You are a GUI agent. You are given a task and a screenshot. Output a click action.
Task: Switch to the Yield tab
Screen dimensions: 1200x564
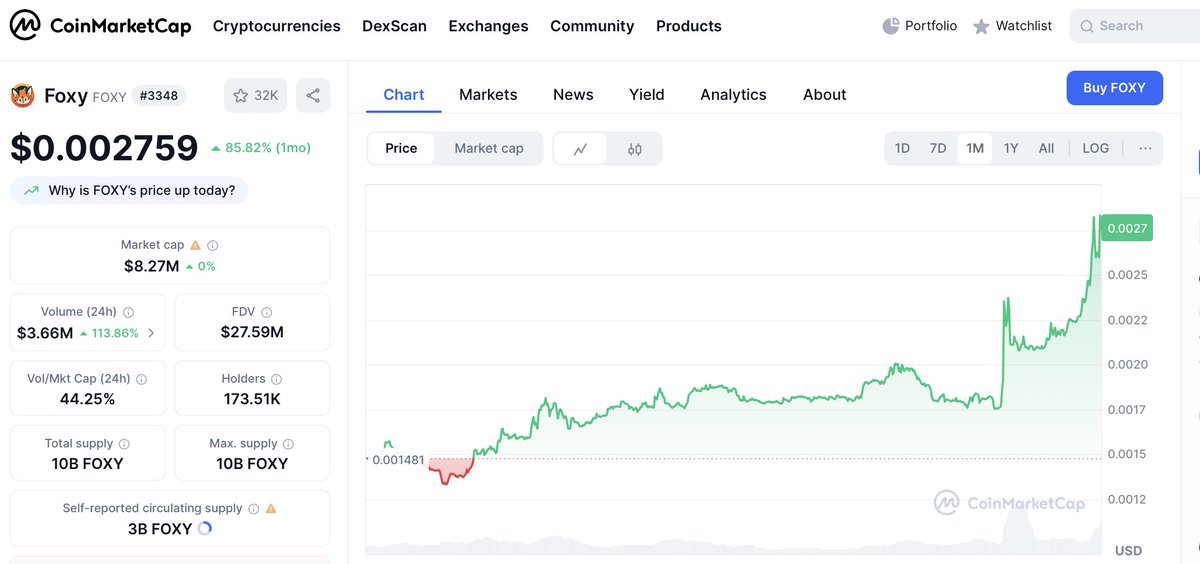click(x=647, y=95)
